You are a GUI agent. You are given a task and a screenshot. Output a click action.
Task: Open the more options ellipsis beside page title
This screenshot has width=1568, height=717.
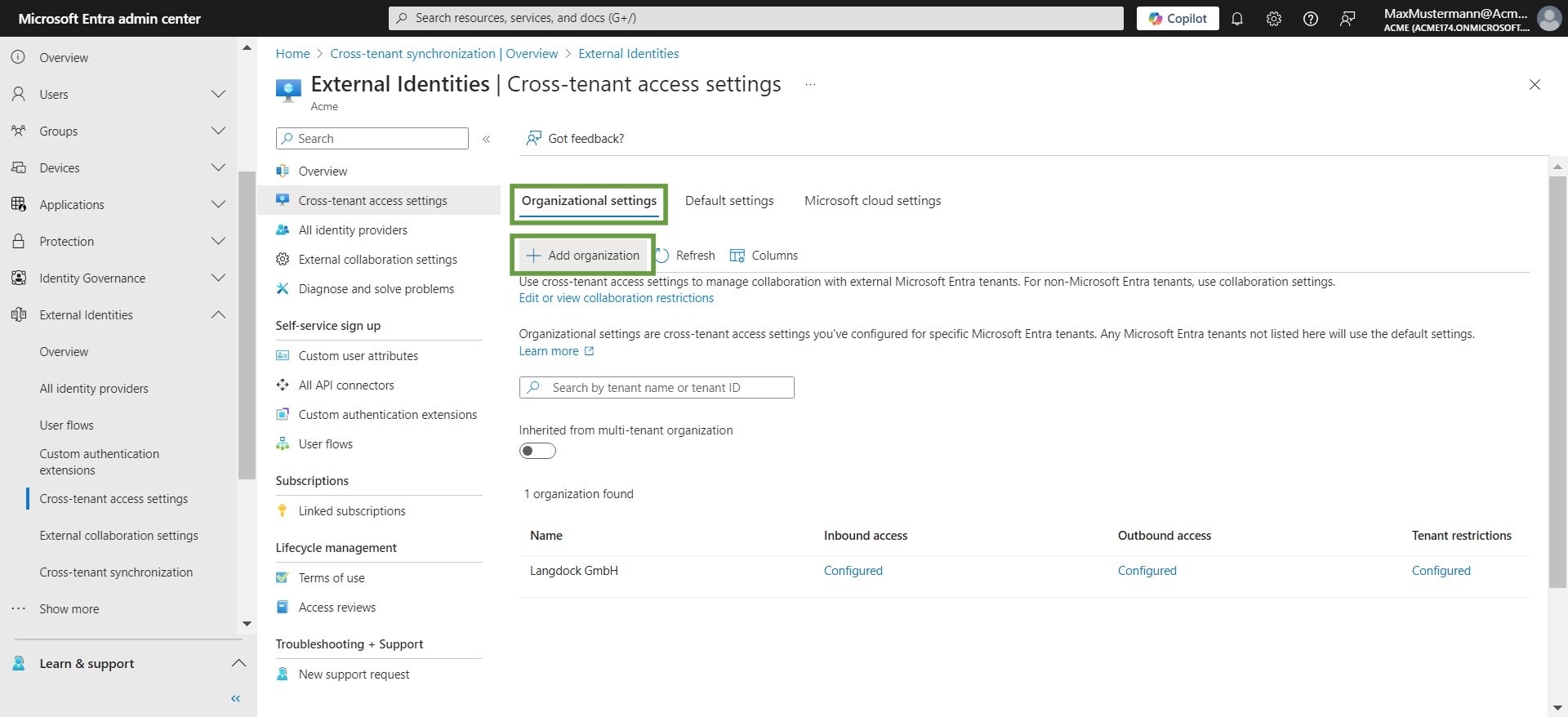(x=810, y=84)
